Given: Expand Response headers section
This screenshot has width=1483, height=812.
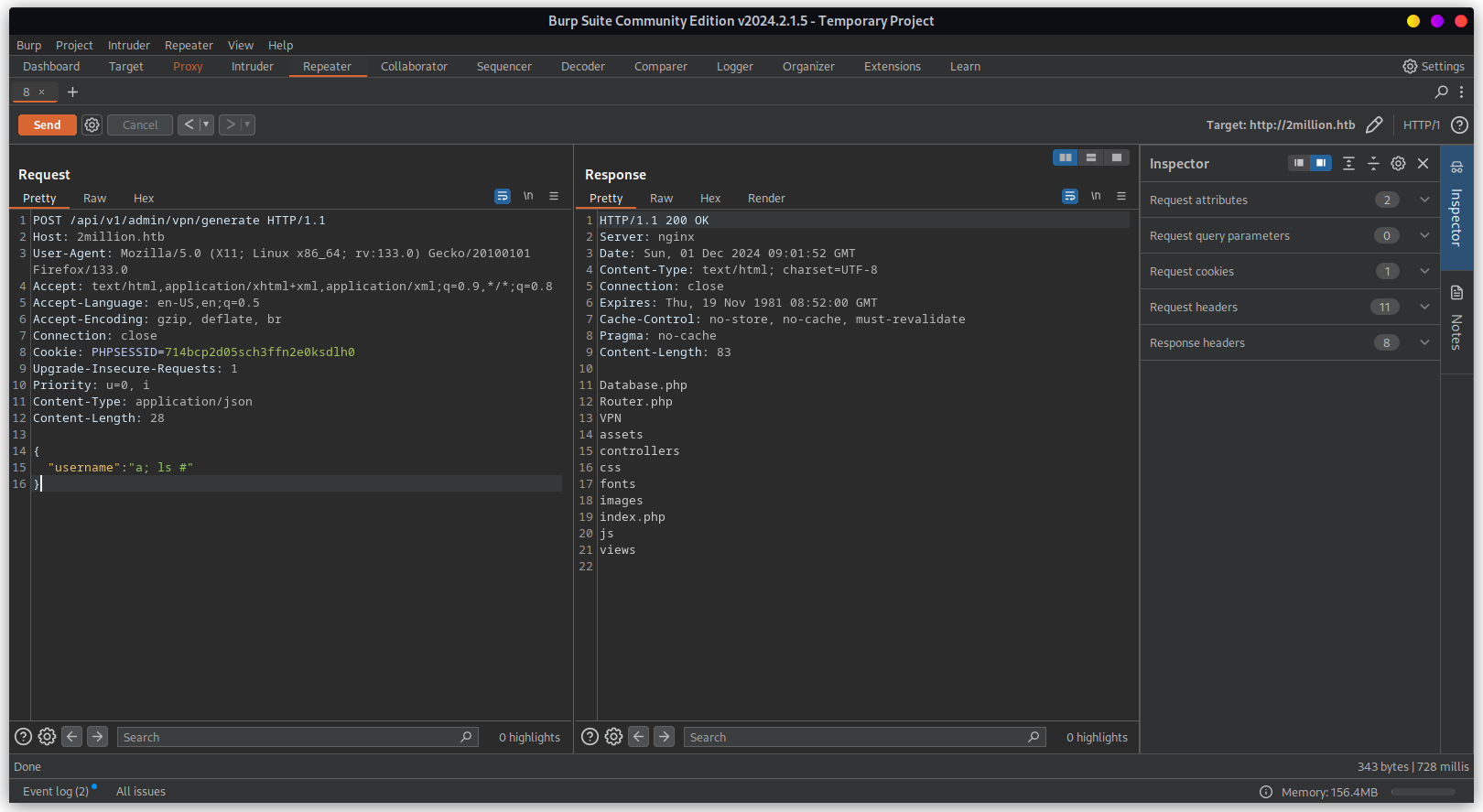Looking at the screenshot, I should 1290,342.
